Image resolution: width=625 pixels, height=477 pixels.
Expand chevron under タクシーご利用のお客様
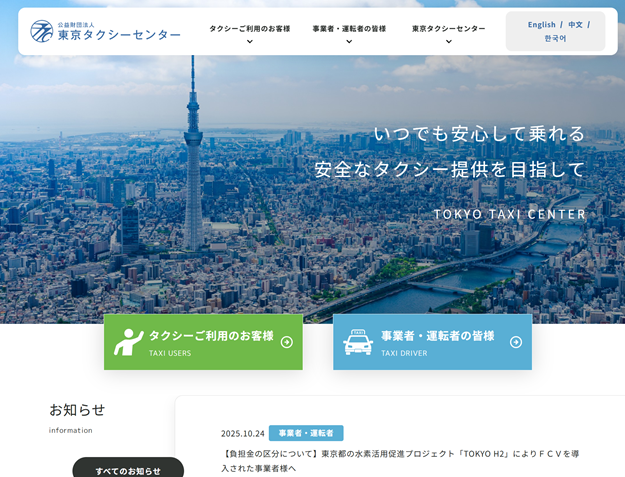pyautogui.click(x=250, y=41)
